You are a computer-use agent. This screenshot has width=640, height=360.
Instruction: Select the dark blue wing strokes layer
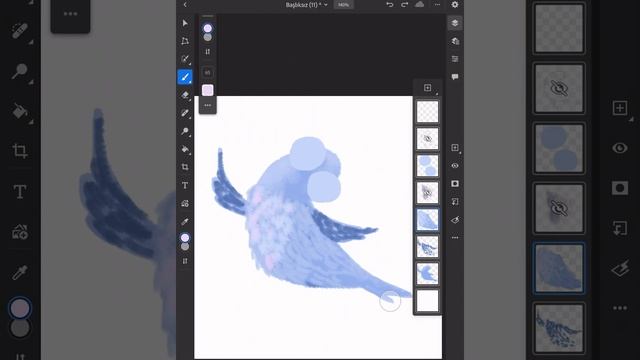pos(427,247)
